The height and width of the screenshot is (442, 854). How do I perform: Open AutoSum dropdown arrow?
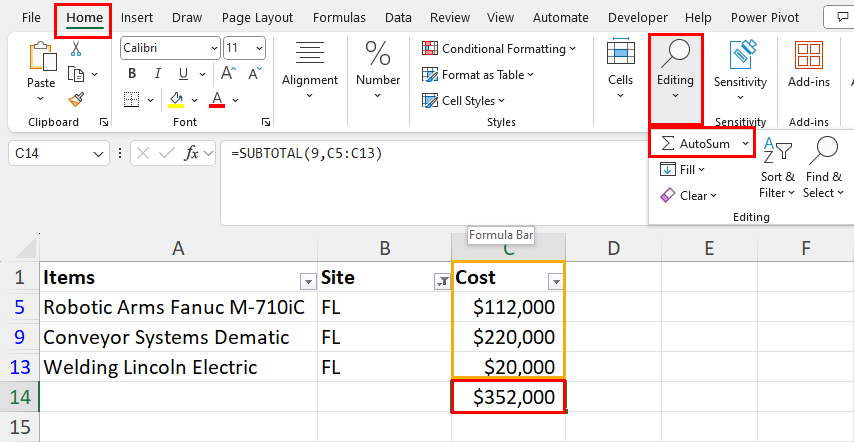point(744,143)
